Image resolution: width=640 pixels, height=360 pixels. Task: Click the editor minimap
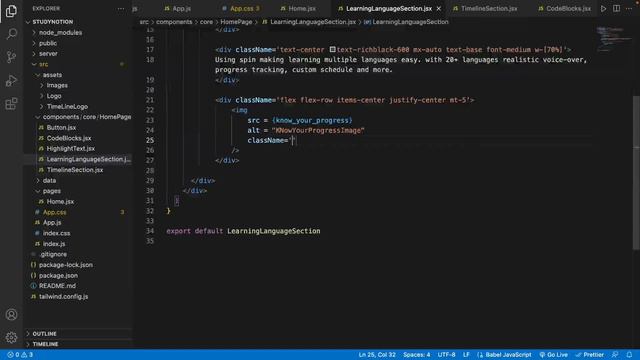613,39
